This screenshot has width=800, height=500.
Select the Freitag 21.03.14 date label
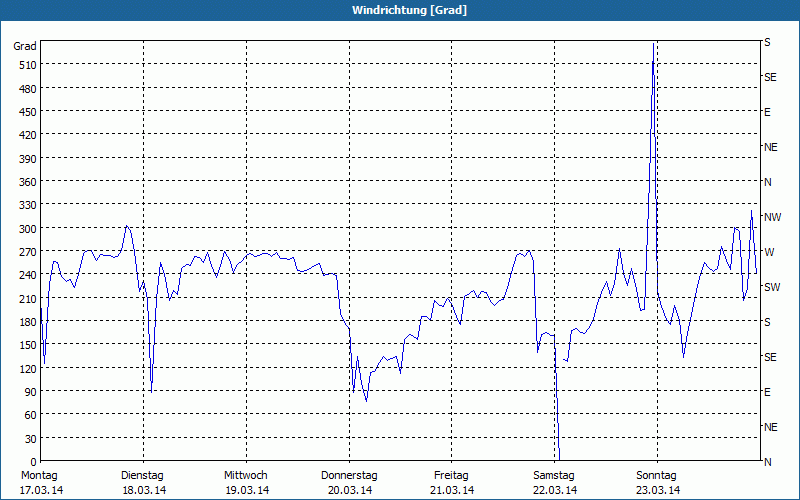coord(452,483)
